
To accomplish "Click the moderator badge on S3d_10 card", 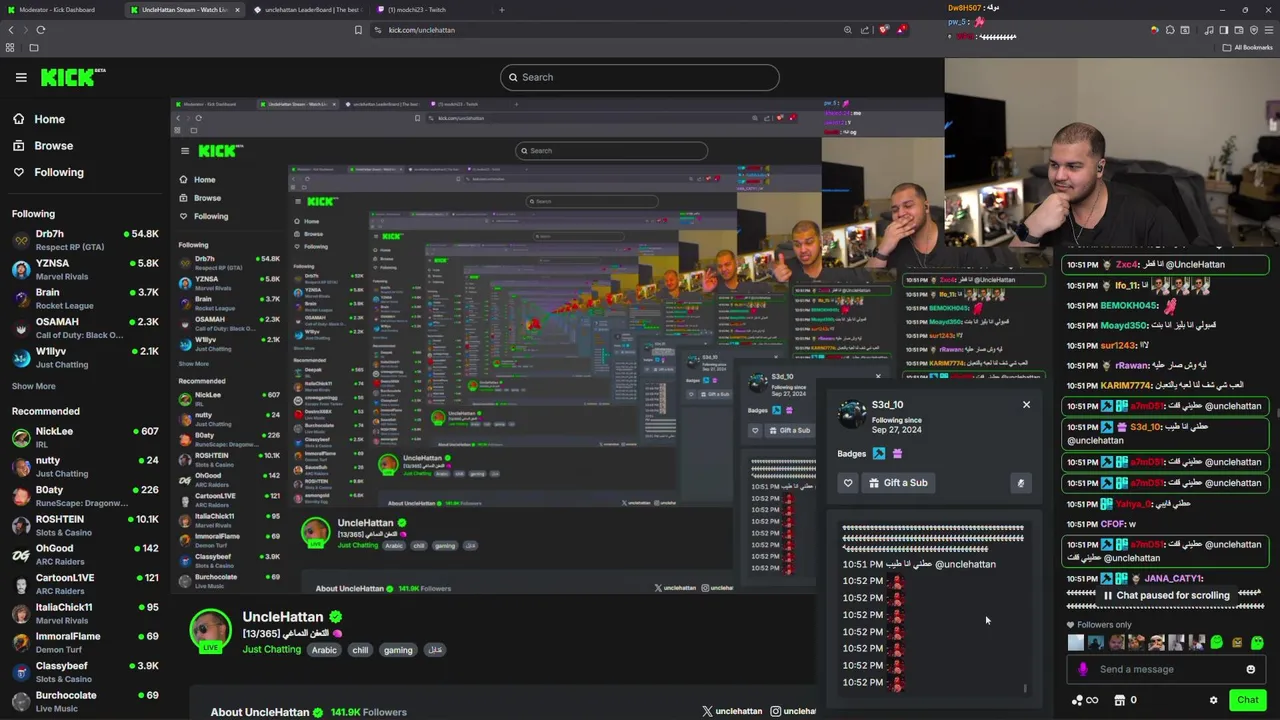I will pyautogui.click(x=878, y=454).
